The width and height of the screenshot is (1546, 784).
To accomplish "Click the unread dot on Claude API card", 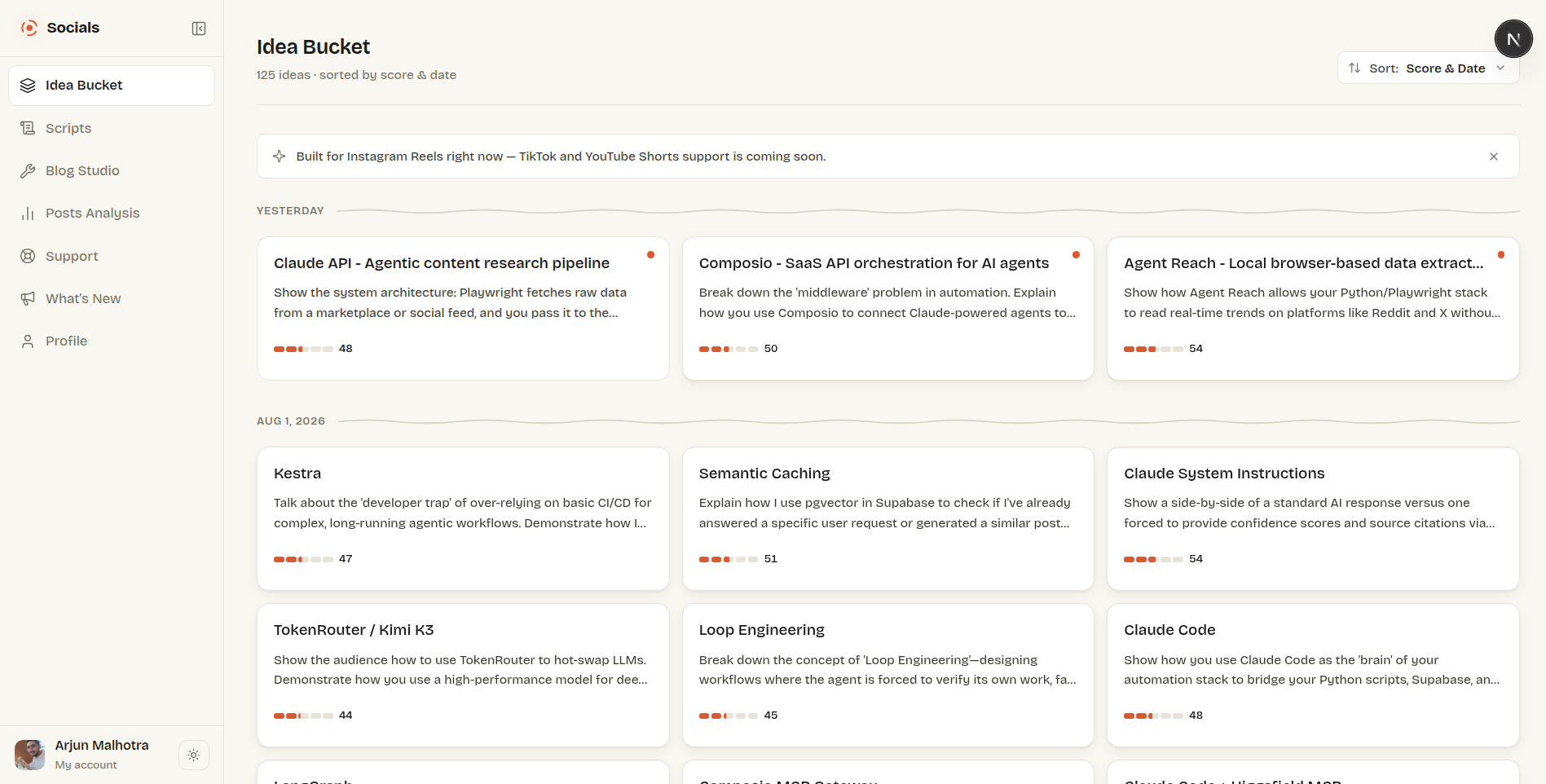I will pyautogui.click(x=650, y=255).
